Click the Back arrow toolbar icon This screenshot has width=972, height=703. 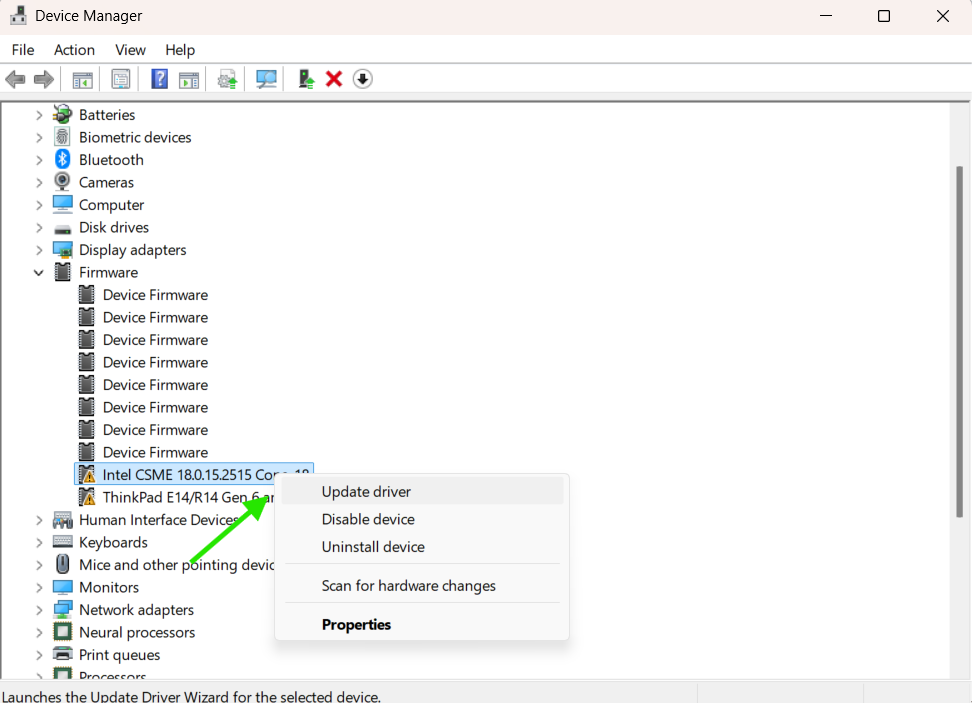pyautogui.click(x=15, y=79)
